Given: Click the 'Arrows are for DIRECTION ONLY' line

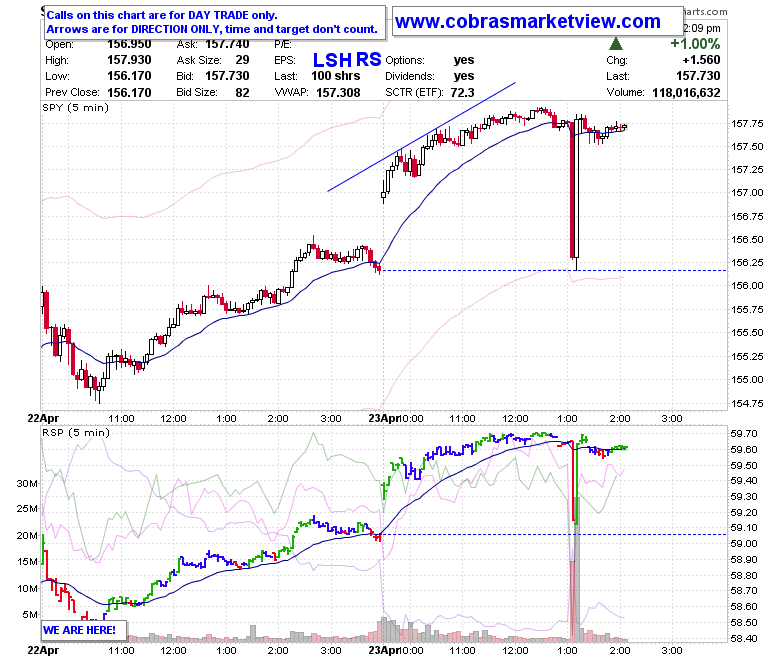Looking at the screenshot, I should (x=212, y=29).
